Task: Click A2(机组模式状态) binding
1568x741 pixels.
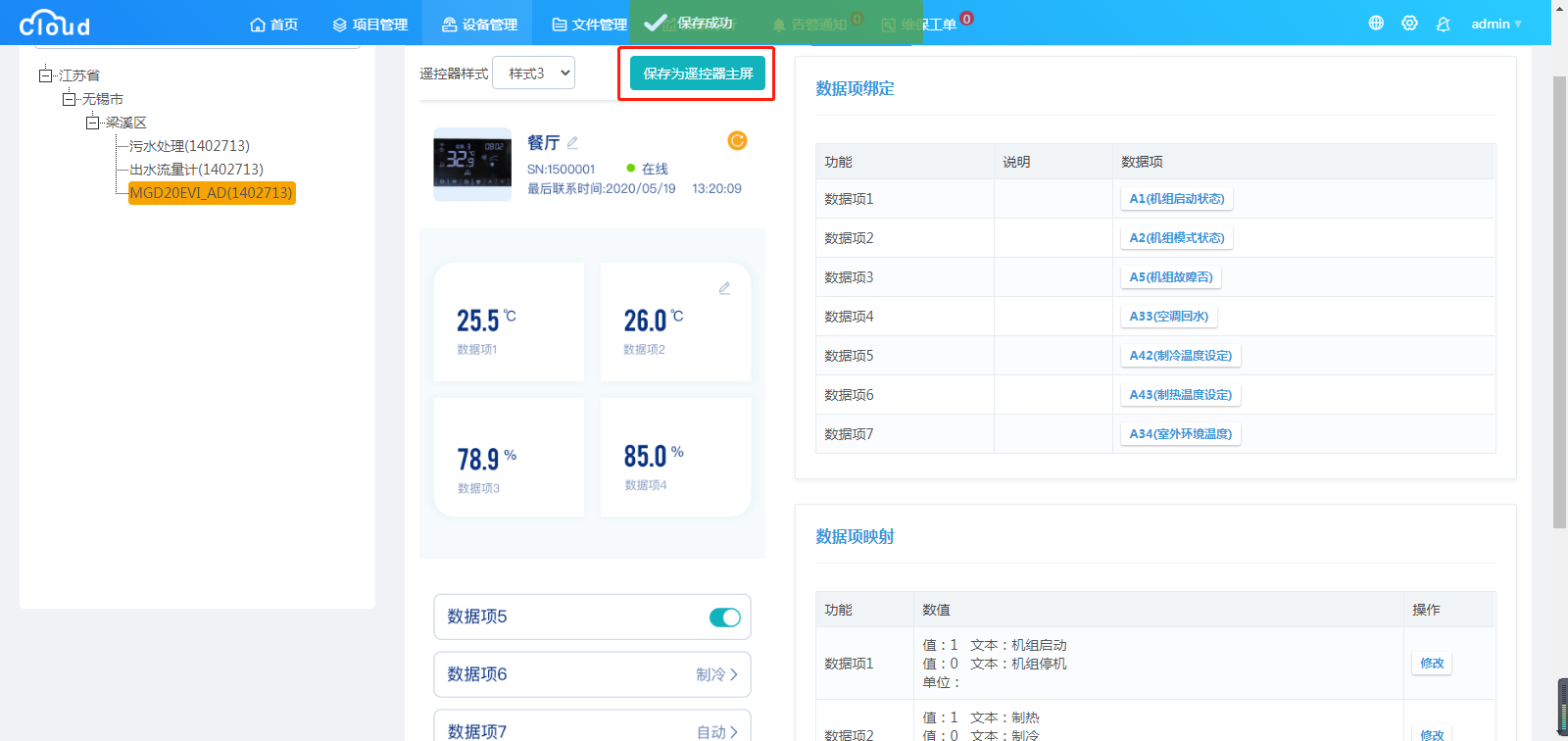Action: coord(1176,238)
